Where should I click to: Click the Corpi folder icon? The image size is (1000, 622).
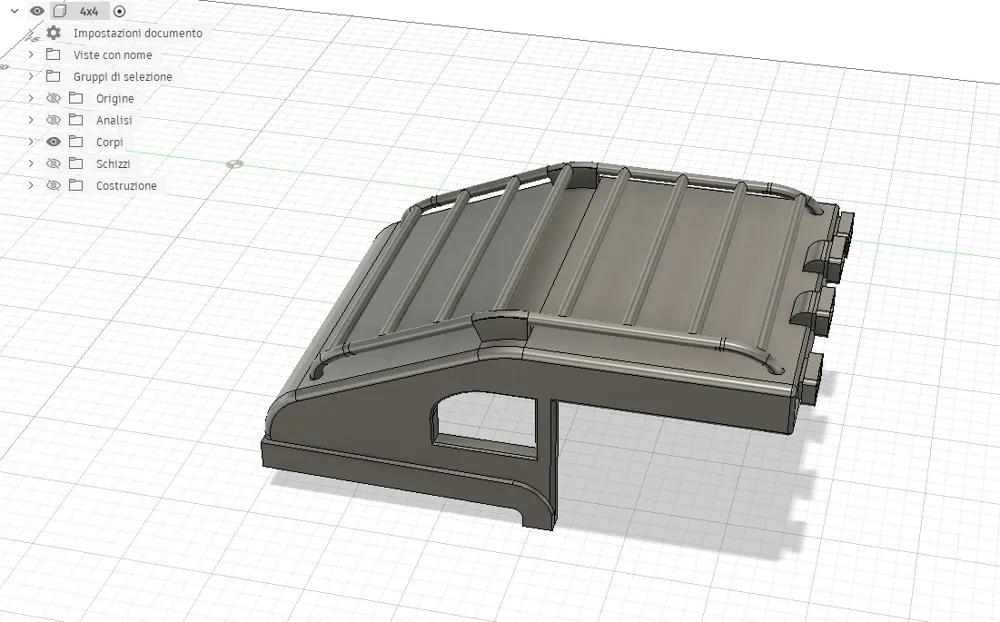tap(76, 142)
